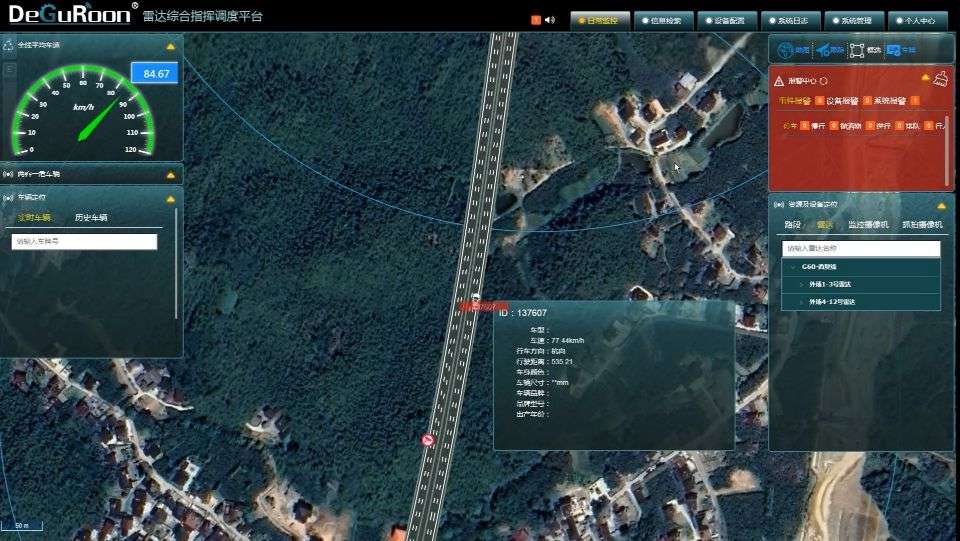Click the alarm center warning triangle icon
960x541 pixels.
779,81
